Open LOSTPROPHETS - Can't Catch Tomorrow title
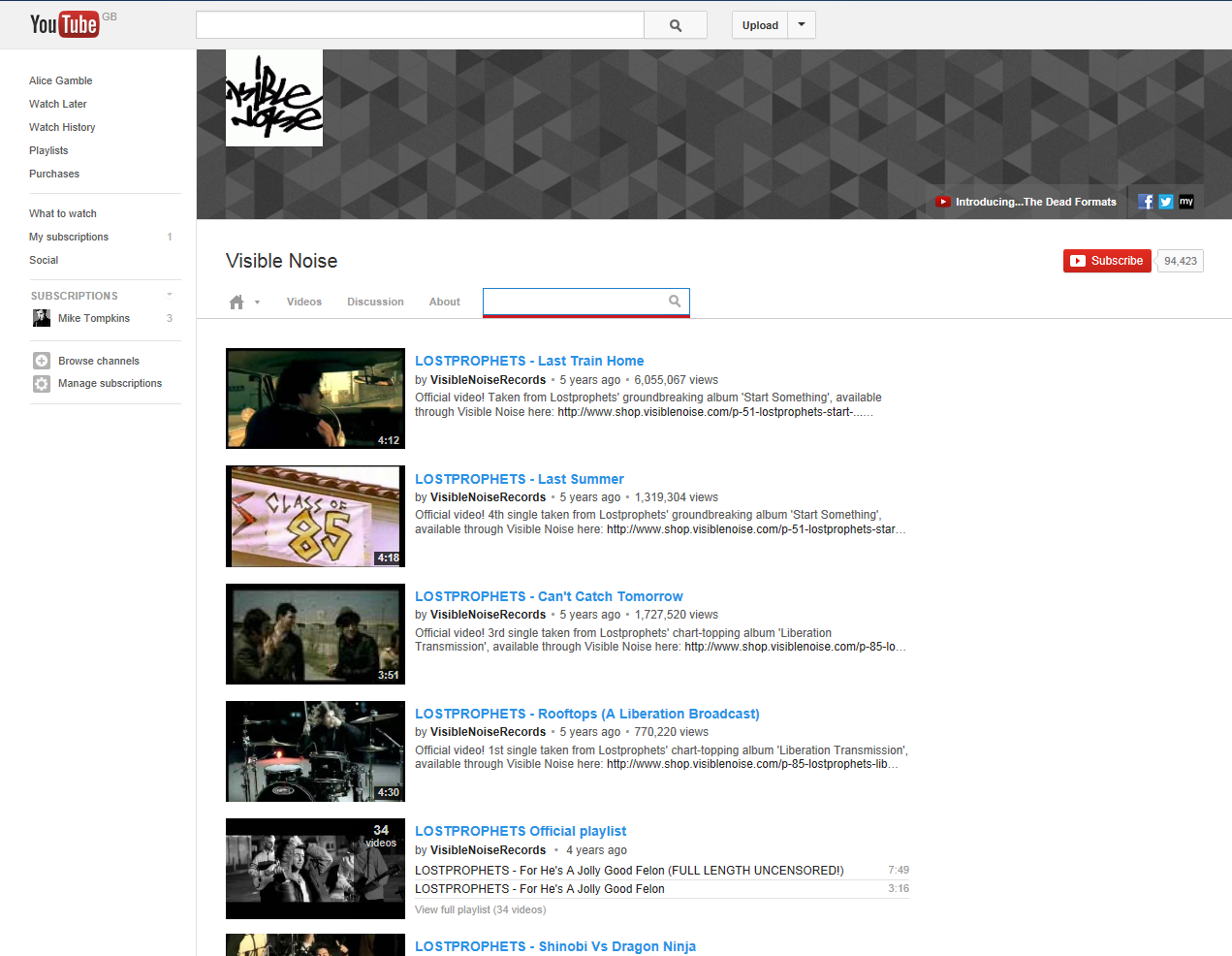1232x956 pixels. pyautogui.click(x=549, y=596)
